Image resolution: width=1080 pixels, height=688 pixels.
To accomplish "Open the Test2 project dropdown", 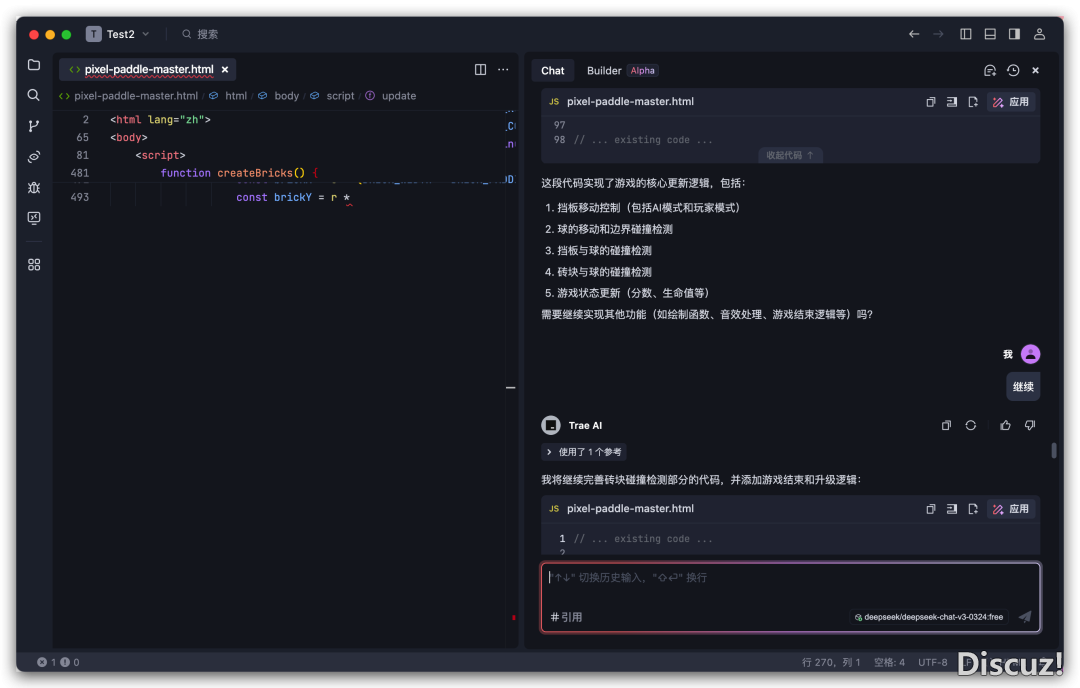I will pyautogui.click(x=118, y=34).
